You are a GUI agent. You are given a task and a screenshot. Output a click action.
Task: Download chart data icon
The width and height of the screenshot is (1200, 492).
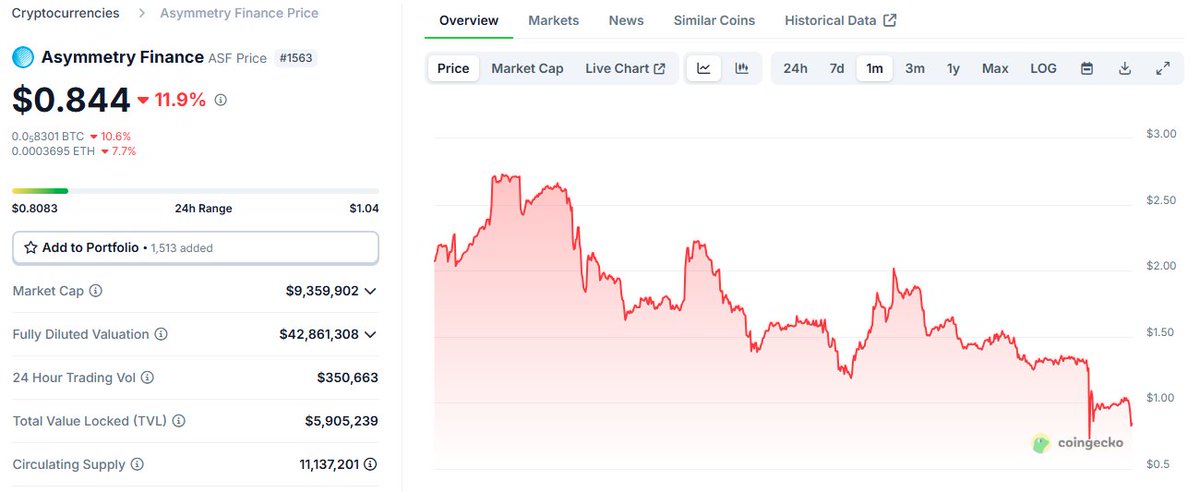1125,68
